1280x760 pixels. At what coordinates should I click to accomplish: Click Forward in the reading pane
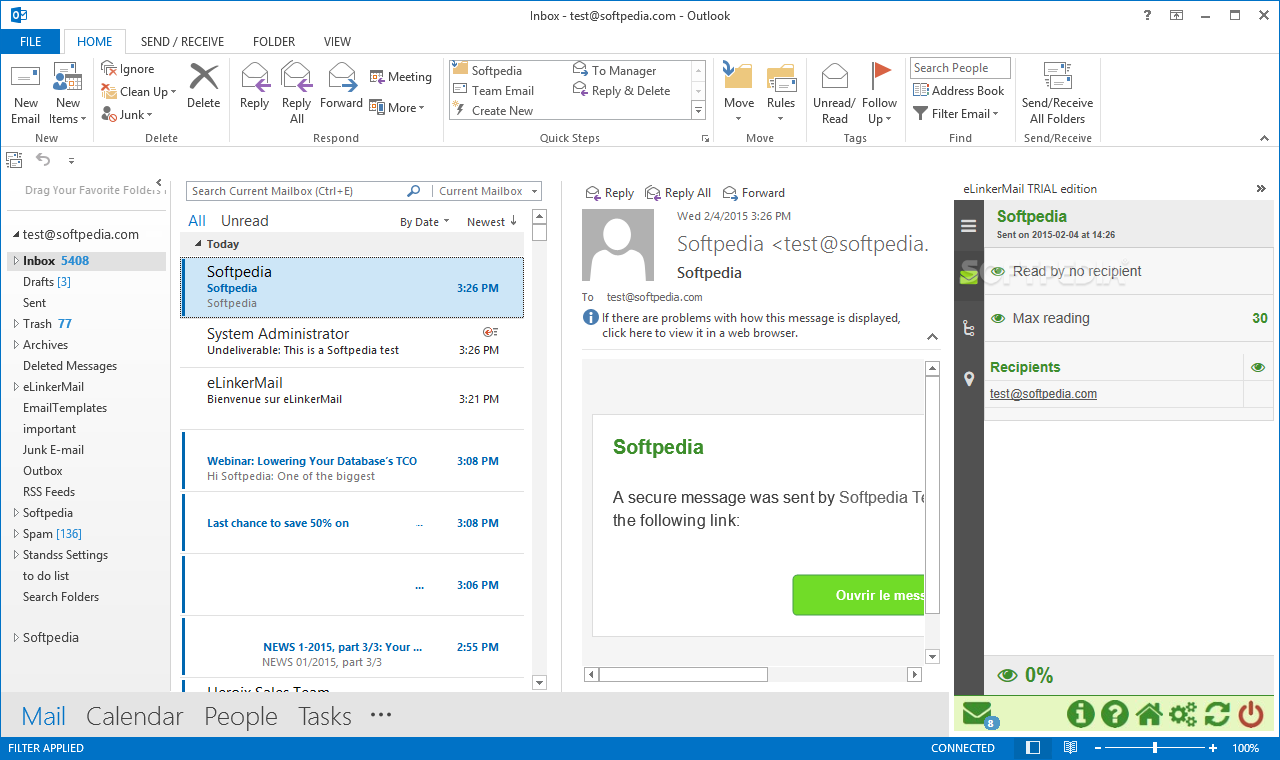[x=753, y=193]
